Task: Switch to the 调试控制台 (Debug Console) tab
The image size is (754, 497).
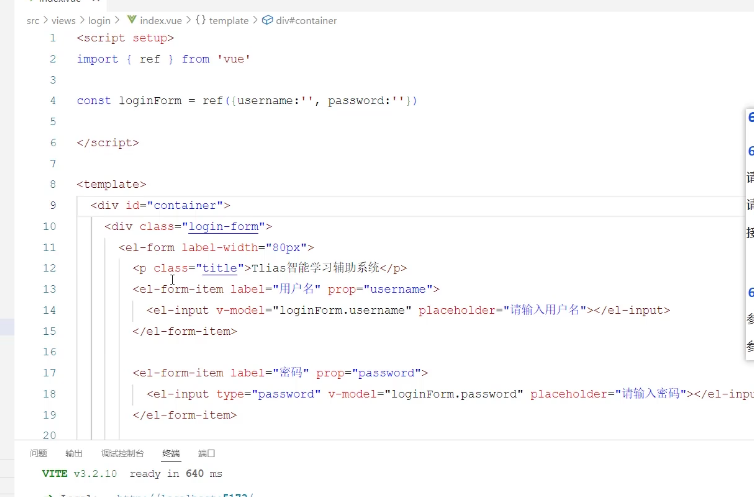Action: (123, 453)
